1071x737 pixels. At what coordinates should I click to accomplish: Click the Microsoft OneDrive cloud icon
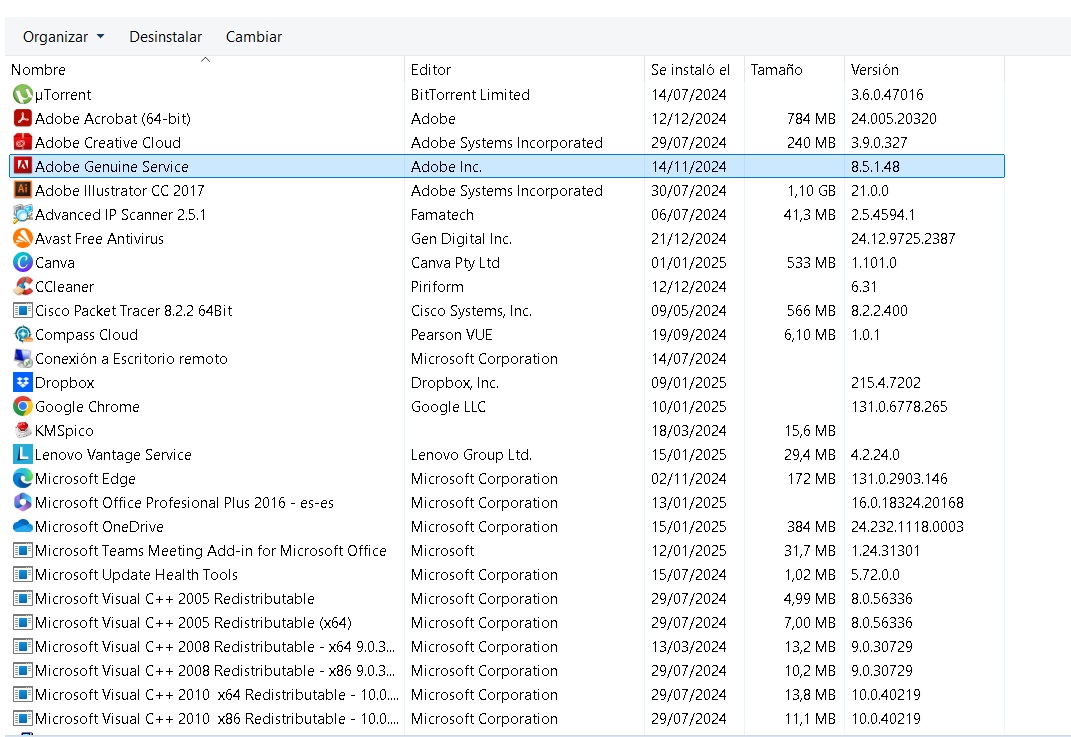pos(23,526)
